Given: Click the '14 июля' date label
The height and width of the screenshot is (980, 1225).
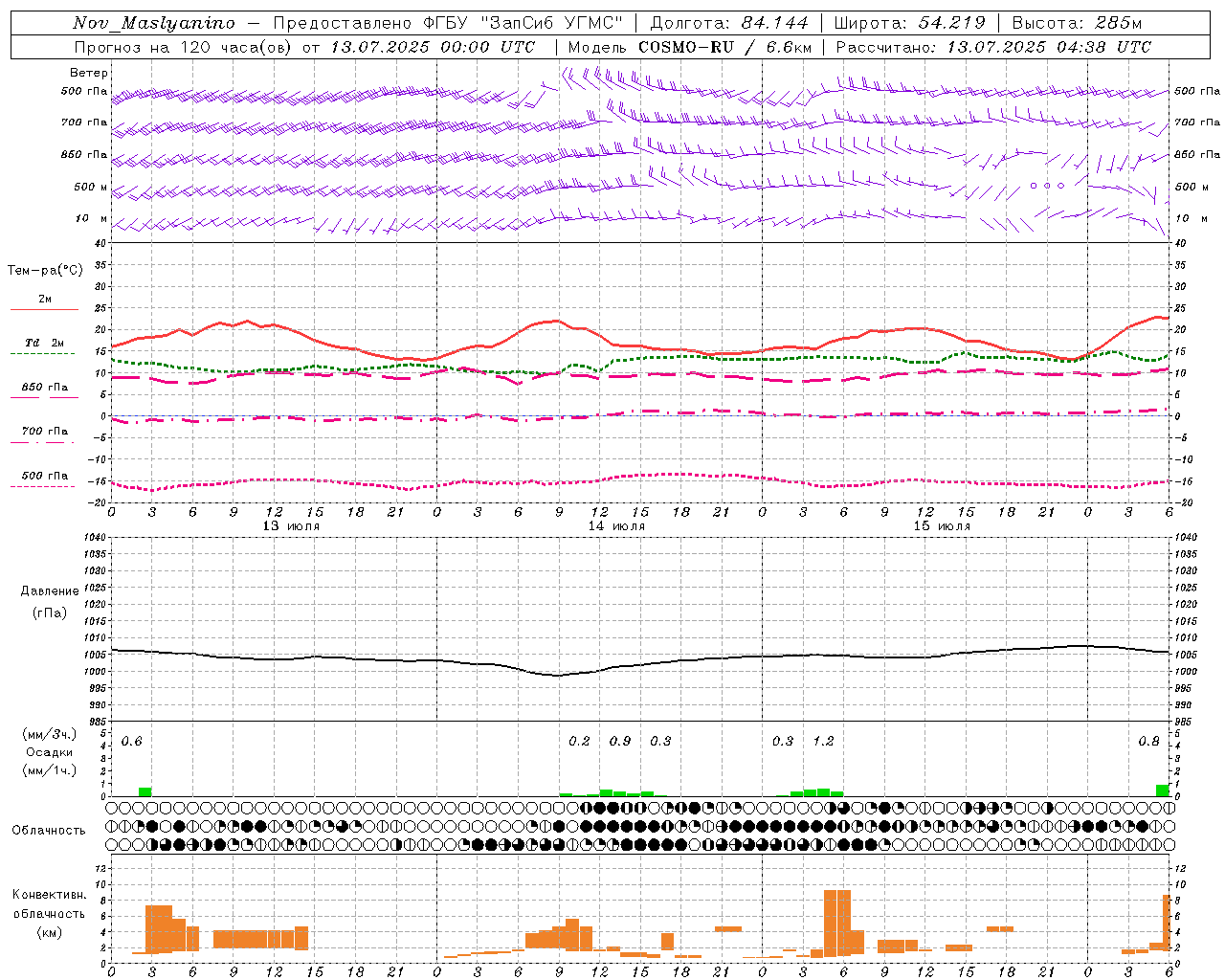Looking at the screenshot, I should point(616,526).
